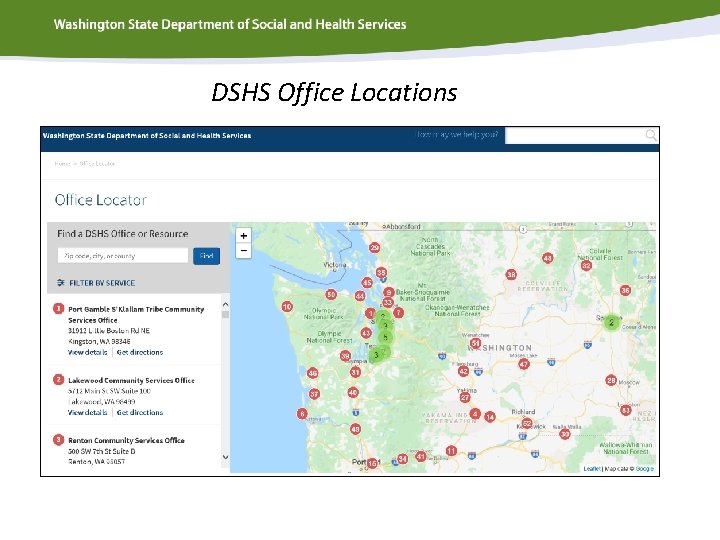Screen dimensions: 720x540
Task: Select map marker 28 near Moscow
Action: (x=611, y=380)
